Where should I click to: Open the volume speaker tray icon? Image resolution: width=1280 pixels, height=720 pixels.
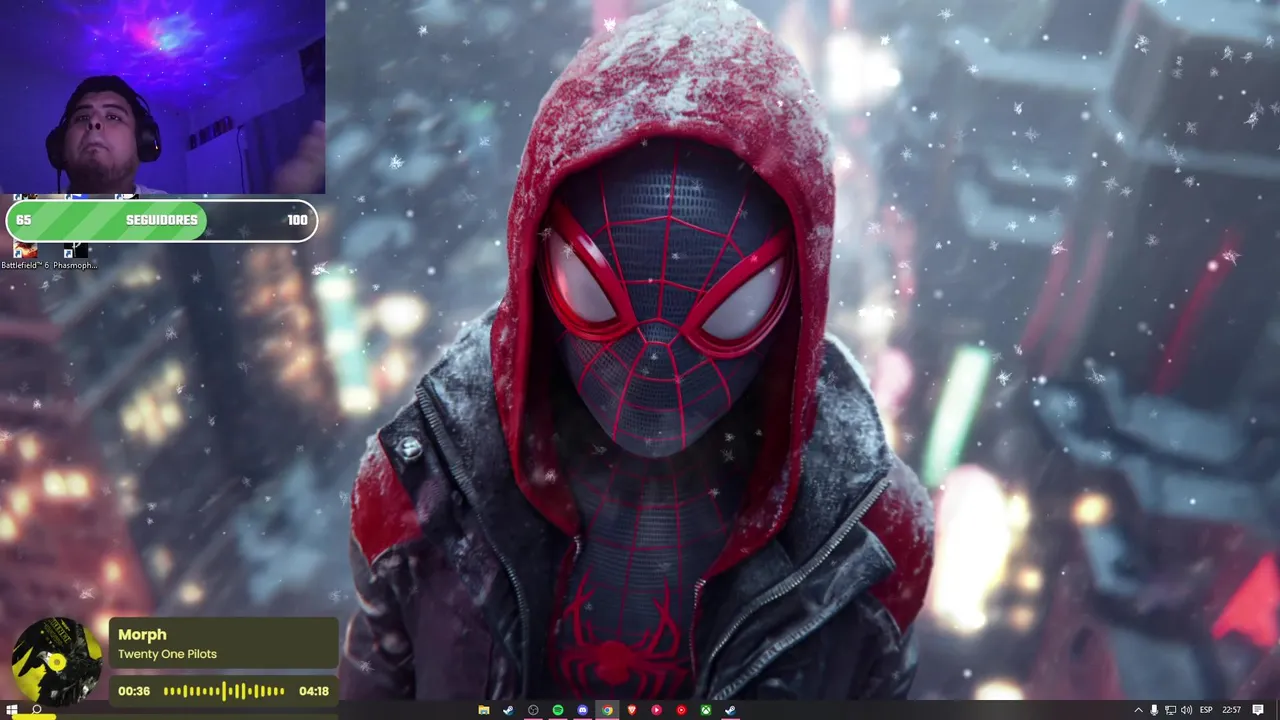pyautogui.click(x=1186, y=710)
